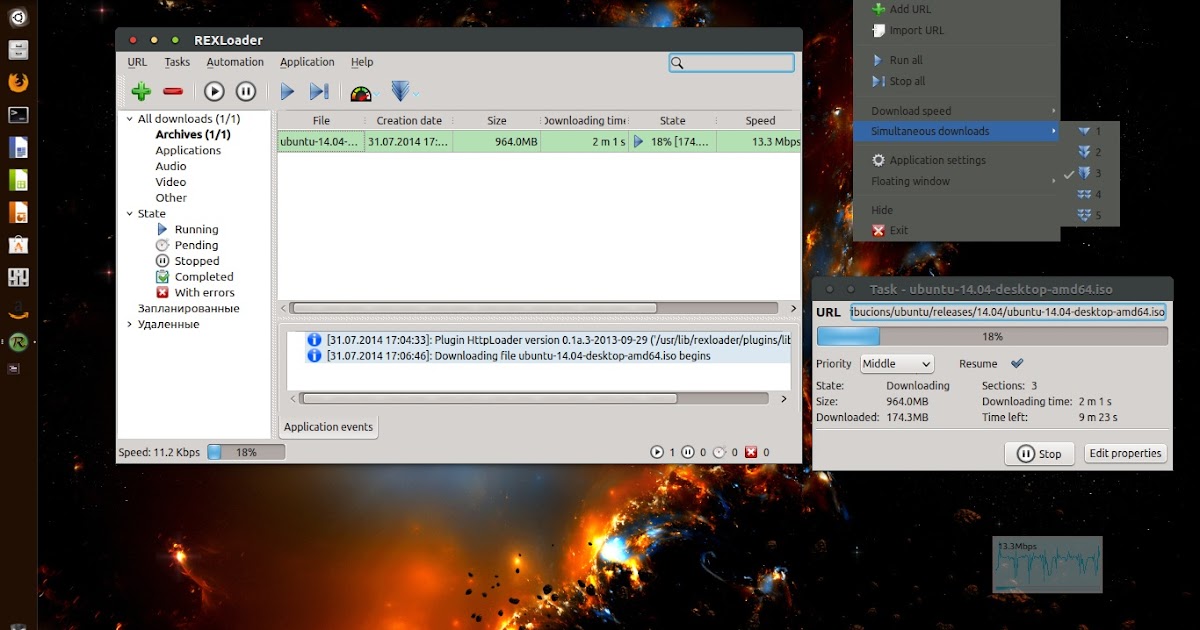Open the Application menu
The height and width of the screenshot is (630, 1200).
(x=307, y=62)
